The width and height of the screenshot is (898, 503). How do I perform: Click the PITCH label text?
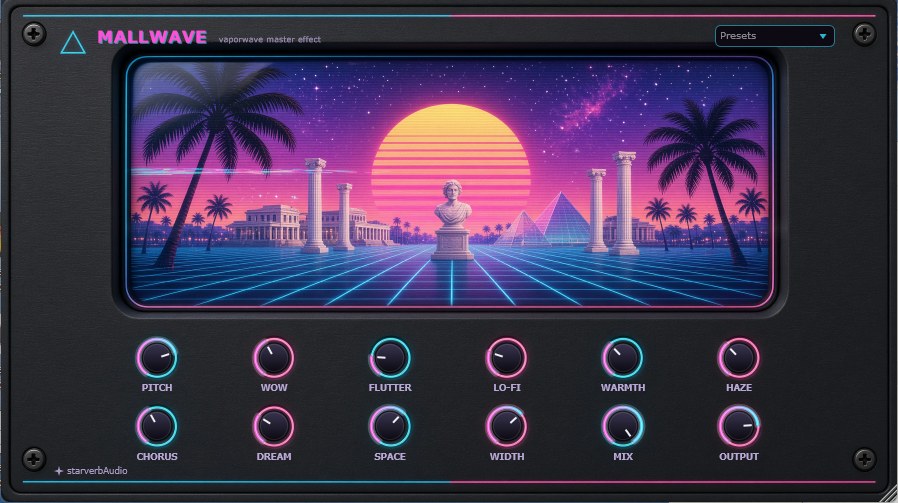click(x=157, y=388)
